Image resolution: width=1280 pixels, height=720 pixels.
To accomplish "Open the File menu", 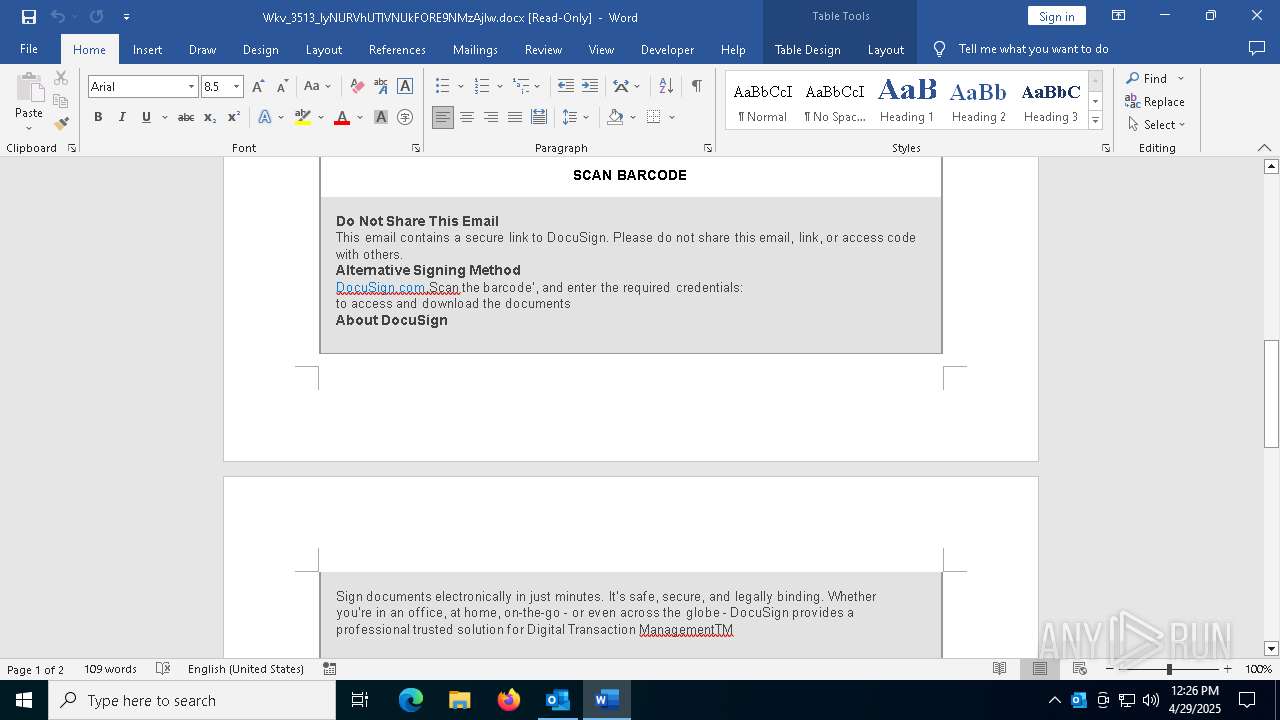I will tap(29, 49).
